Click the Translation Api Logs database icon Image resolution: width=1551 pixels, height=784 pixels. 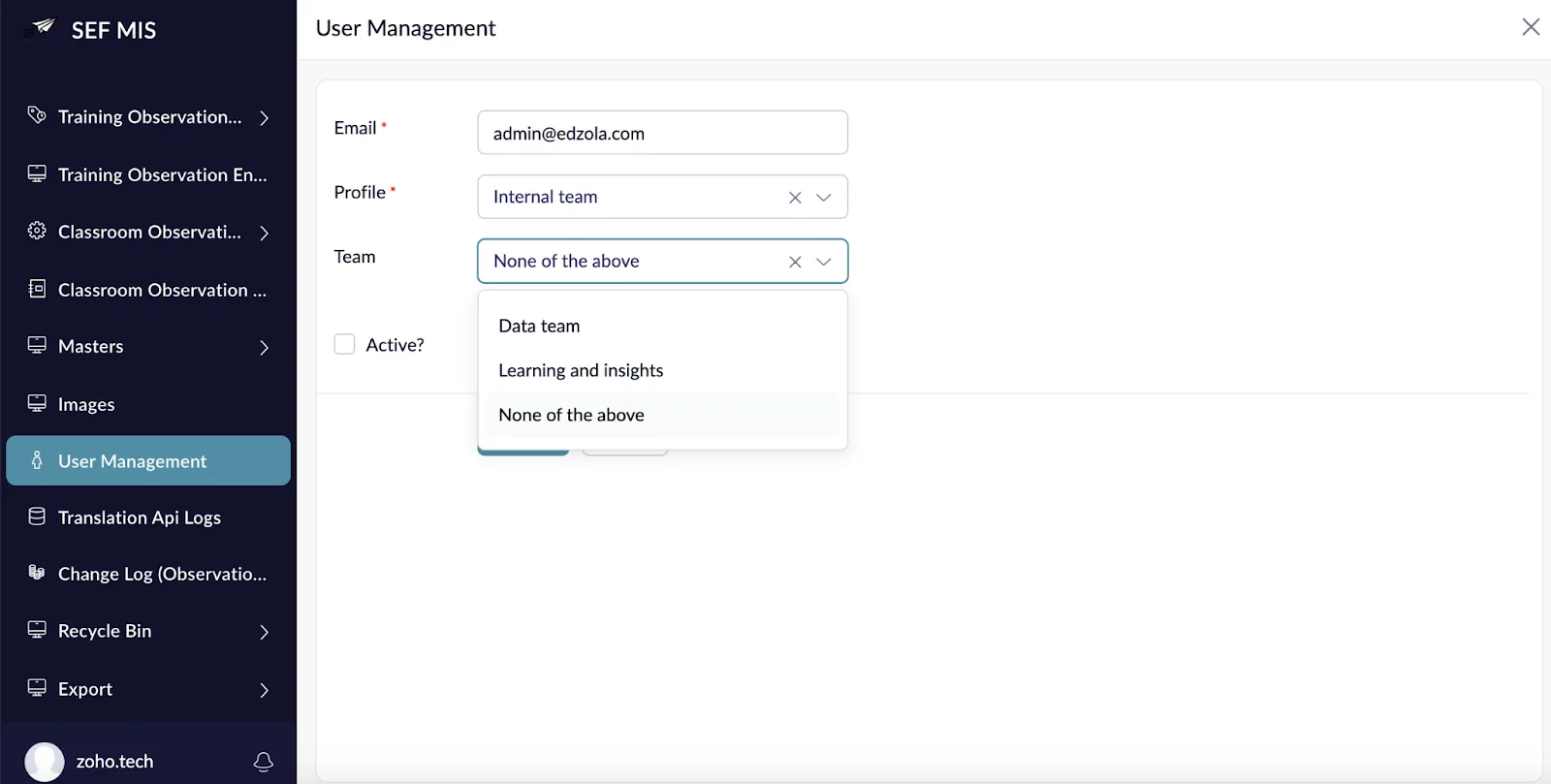pyautogui.click(x=37, y=517)
